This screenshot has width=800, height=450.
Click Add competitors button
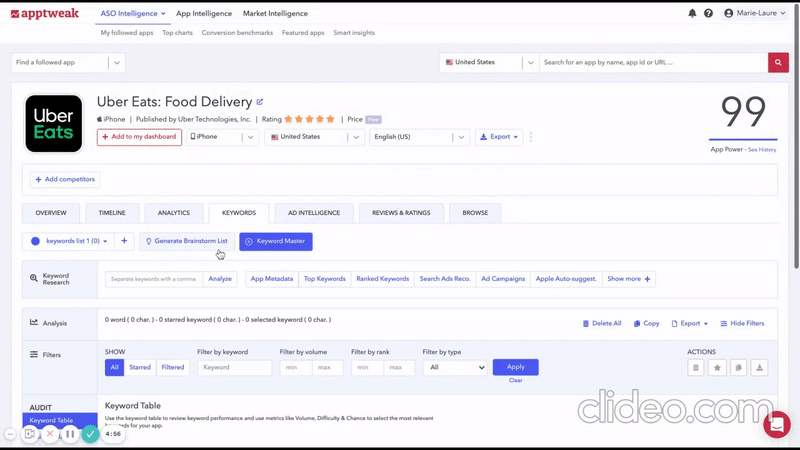pos(65,180)
